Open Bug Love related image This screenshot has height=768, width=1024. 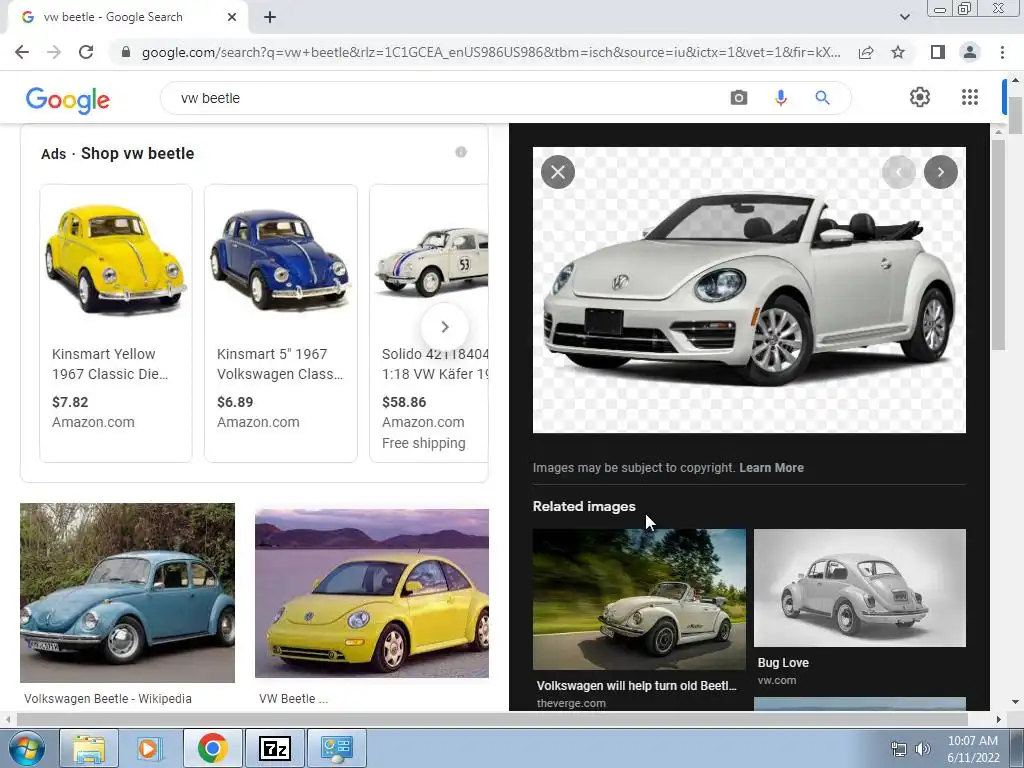click(859, 588)
